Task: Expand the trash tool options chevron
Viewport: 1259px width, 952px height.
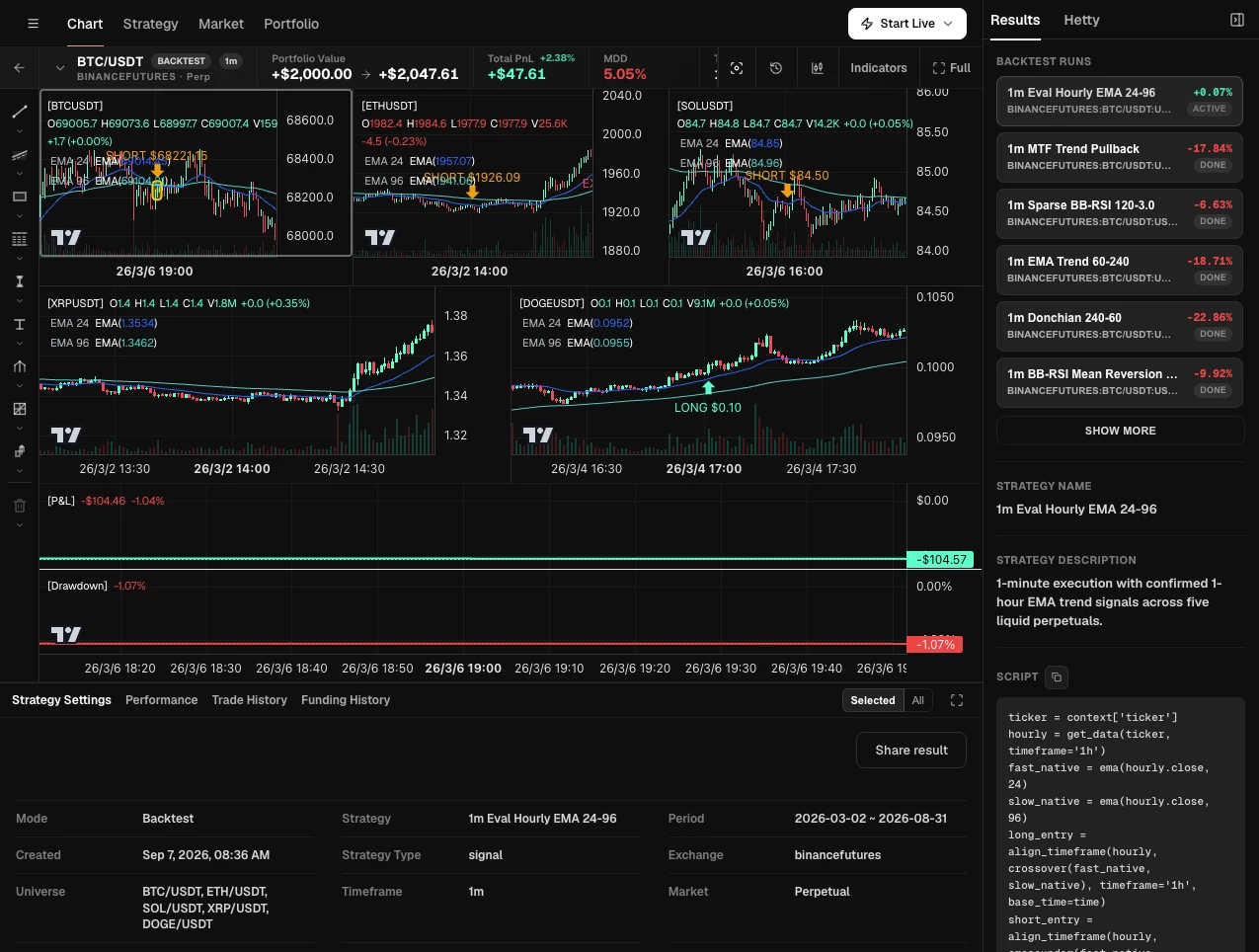Action: click(x=19, y=525)
